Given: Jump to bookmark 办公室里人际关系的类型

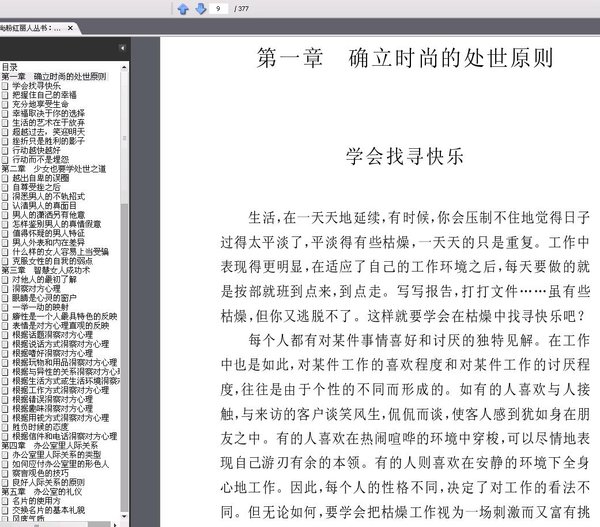Looking at the screenshot, I should 57,455.
